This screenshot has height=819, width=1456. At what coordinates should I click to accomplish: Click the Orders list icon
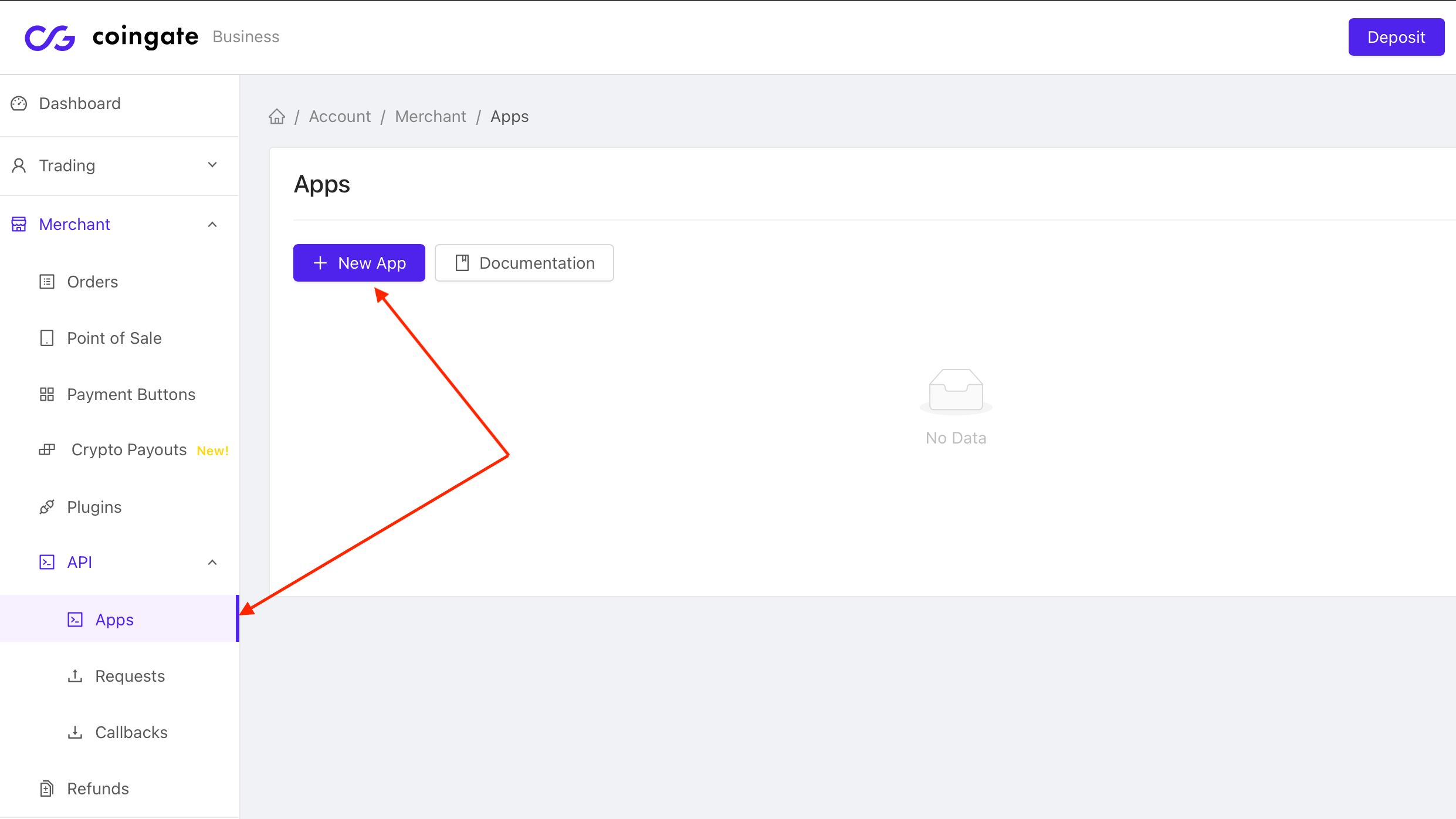click(47, 282)
